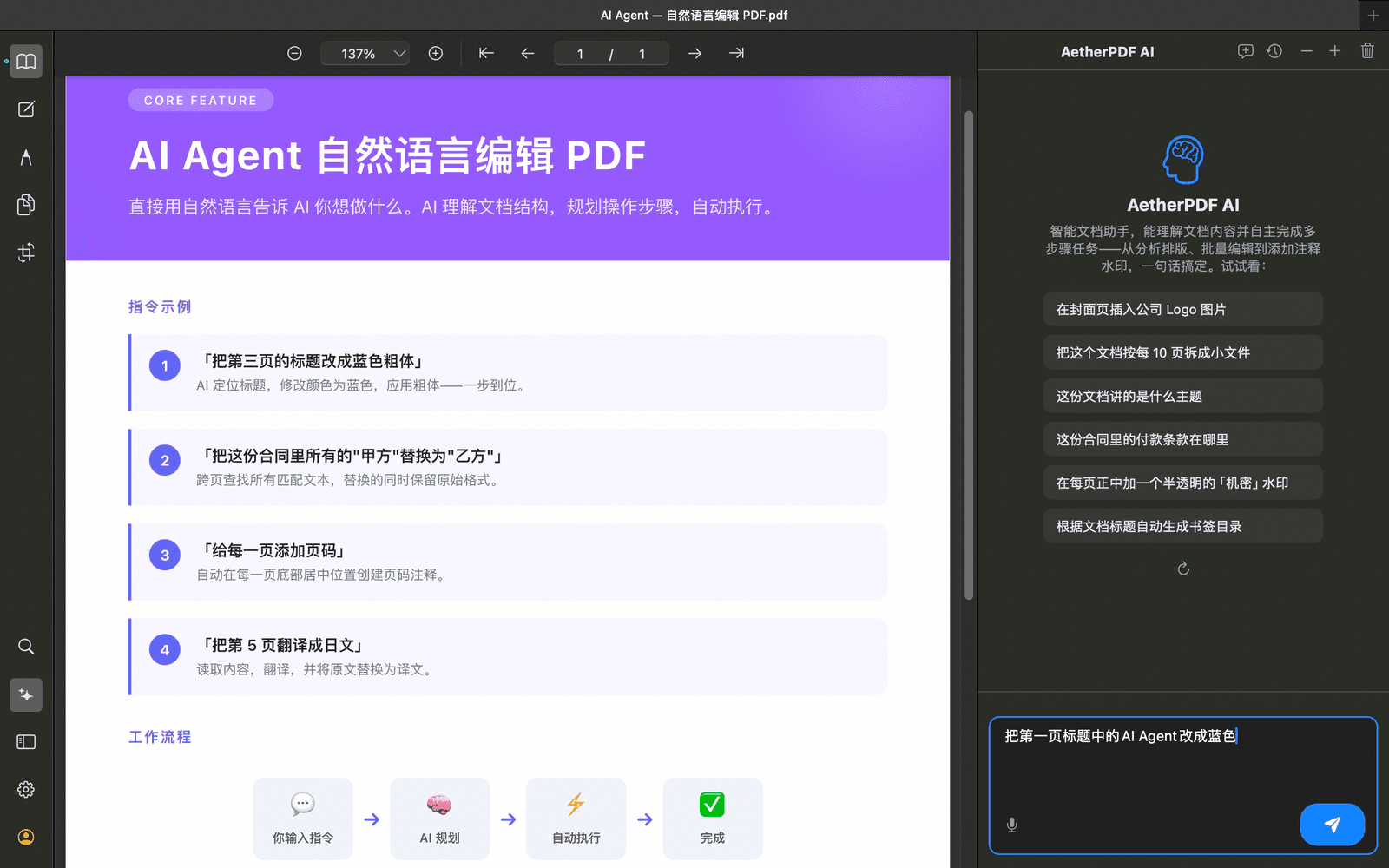Screen dimensions: 1389x868
Task: Go to the next page arrow
Action: pyautogui.click(x=694, y=53)
